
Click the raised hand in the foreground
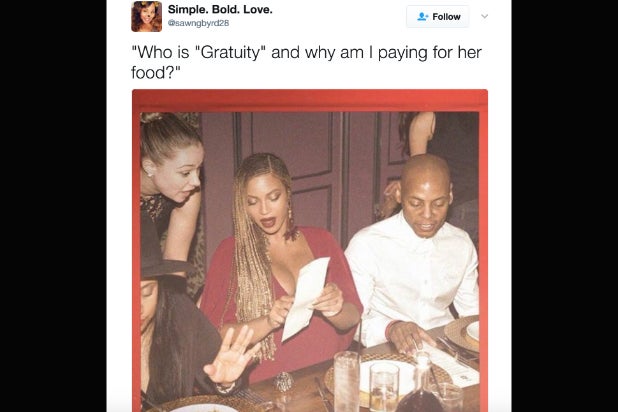[x=231, y=357]
